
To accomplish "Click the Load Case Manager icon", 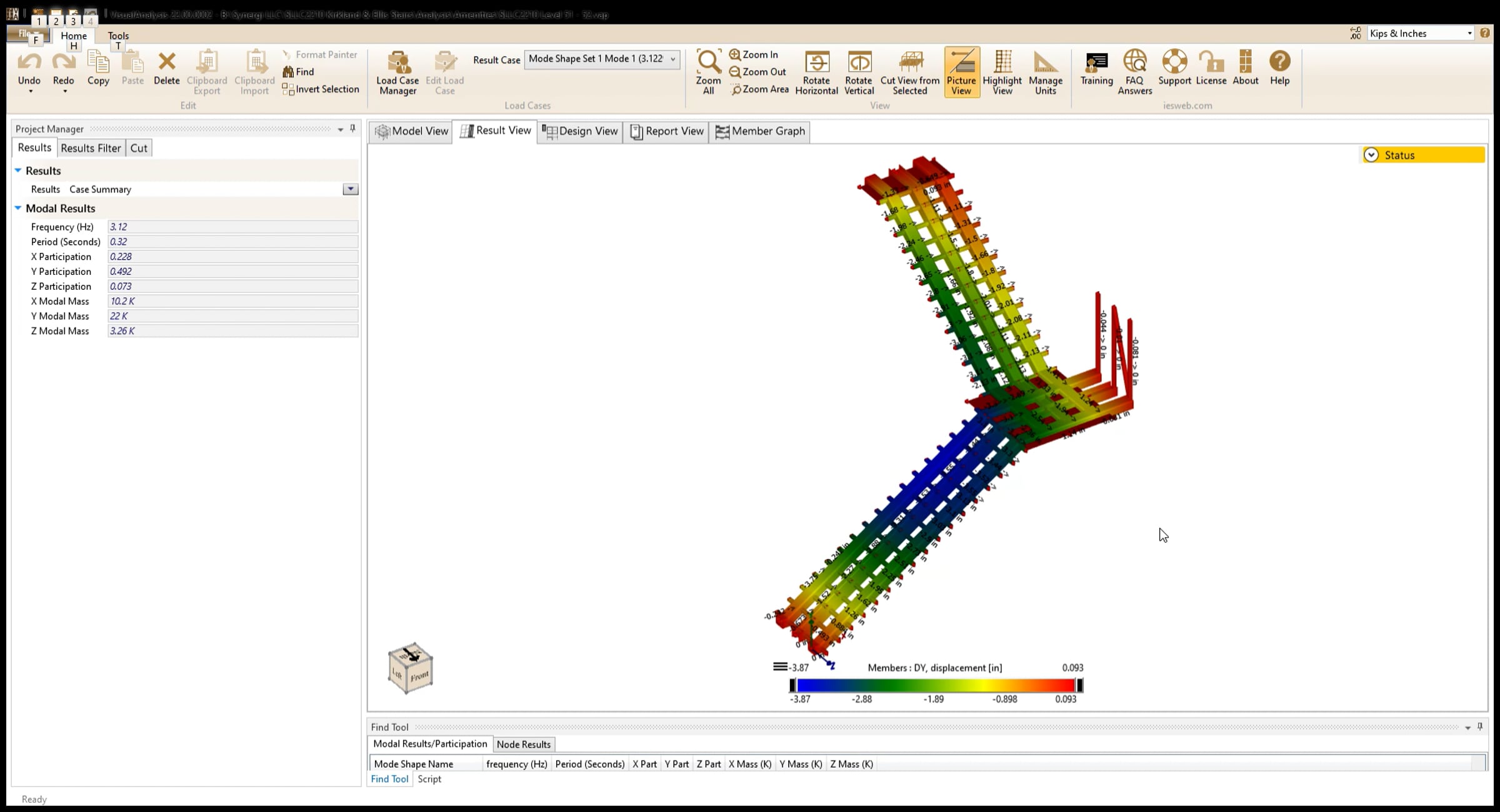I will [x=397, y=64].
